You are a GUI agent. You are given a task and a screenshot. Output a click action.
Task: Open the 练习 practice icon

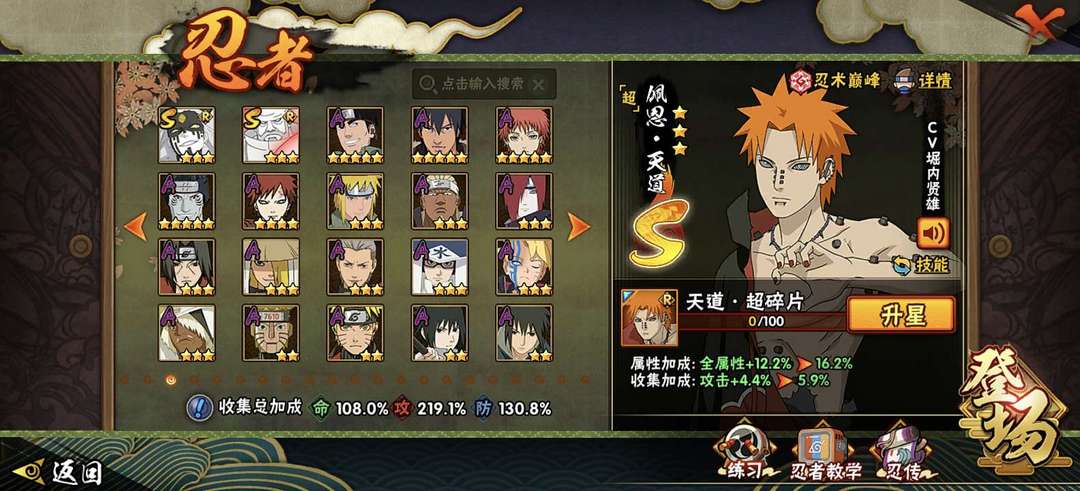point(746,450)
